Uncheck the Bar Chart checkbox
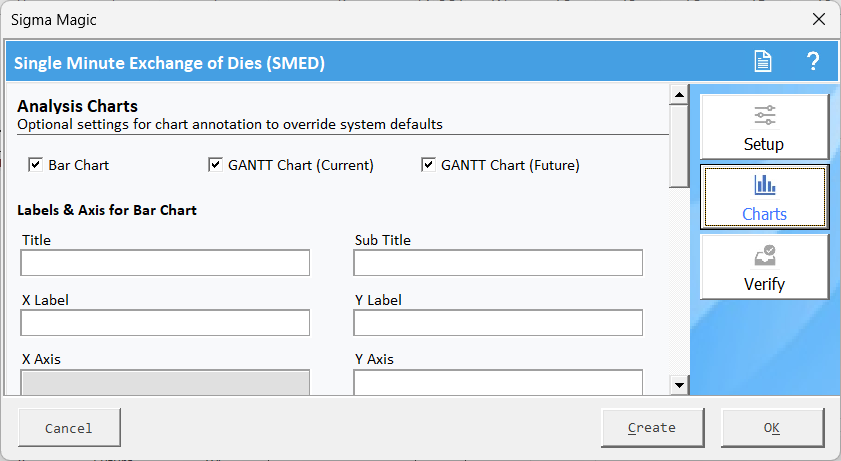The height and width of the screenshot is (461, 841). pos(35,165)
